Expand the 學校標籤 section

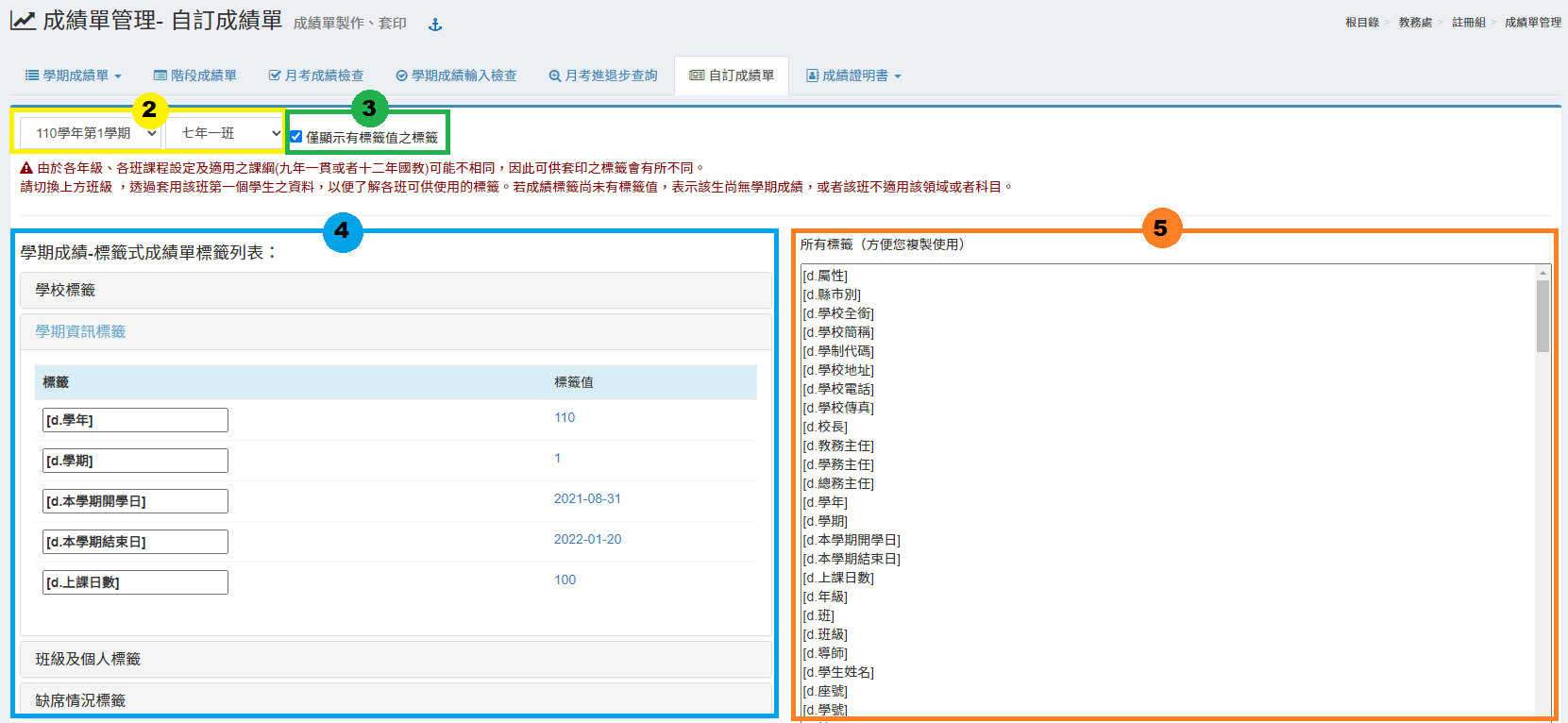point(396,290)
